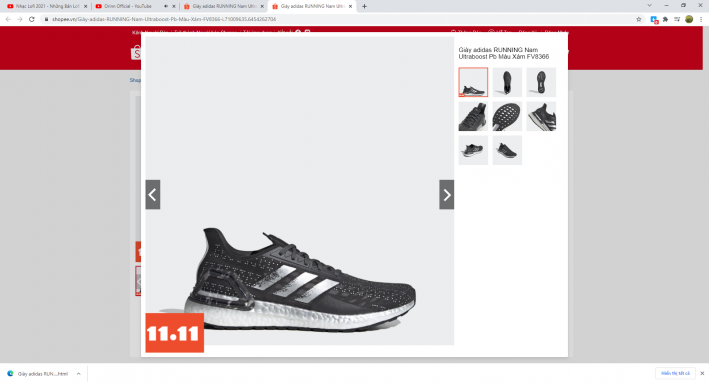This screenshot has height=384, width=709.
Task: Reload the page with refresh icon
Action: tap(32, 19)
